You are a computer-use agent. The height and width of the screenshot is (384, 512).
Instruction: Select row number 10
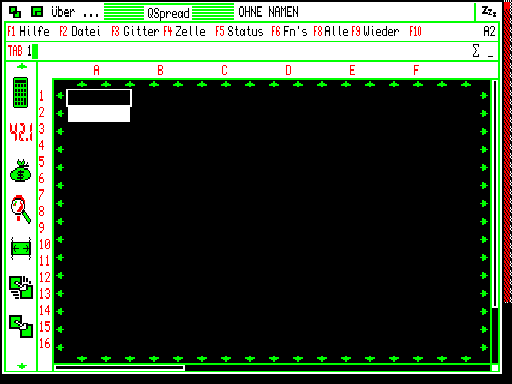coord(45,244)
